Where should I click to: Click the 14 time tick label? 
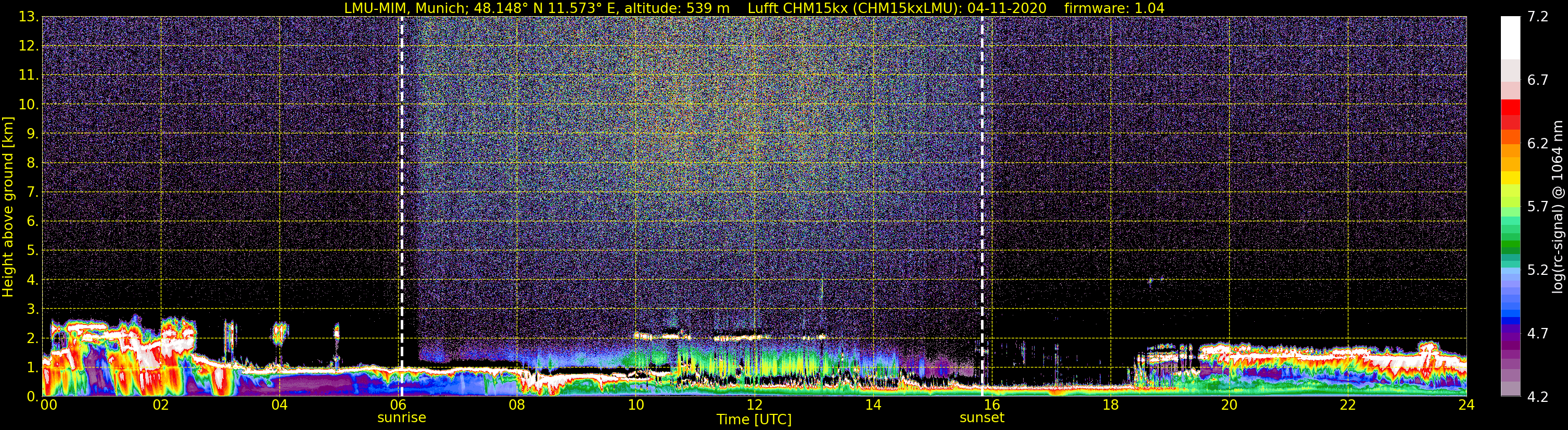[x=873, y=405]
